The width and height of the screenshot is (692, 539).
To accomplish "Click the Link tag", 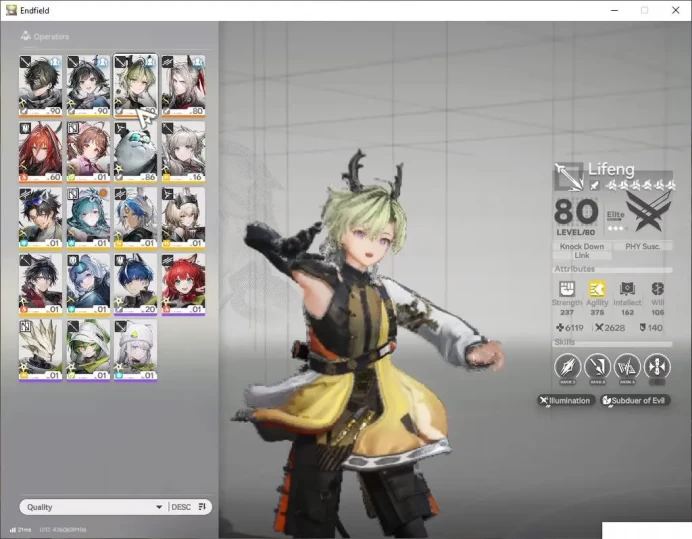I will 582,255.
